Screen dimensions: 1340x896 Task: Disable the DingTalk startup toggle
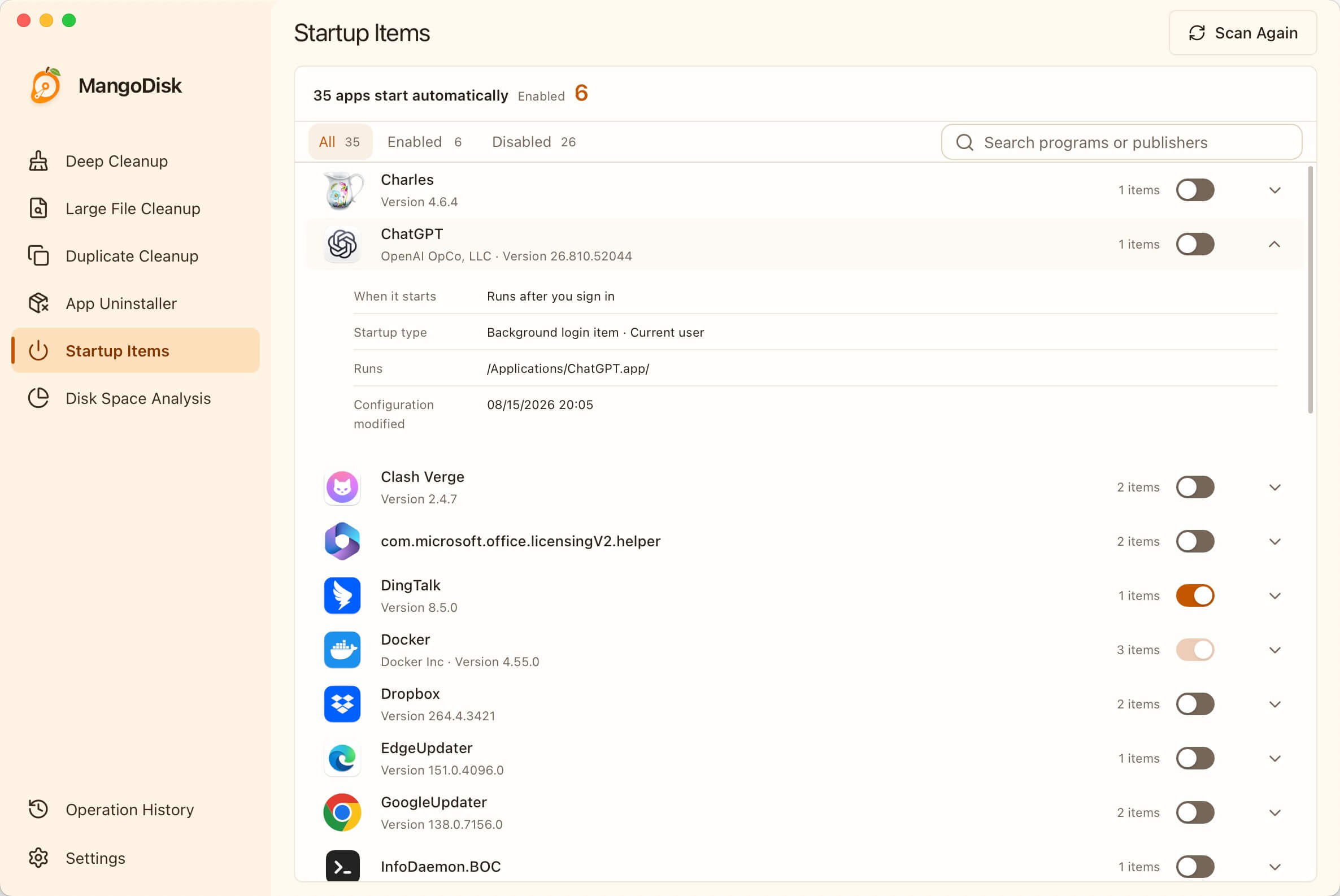point(1195,595)
